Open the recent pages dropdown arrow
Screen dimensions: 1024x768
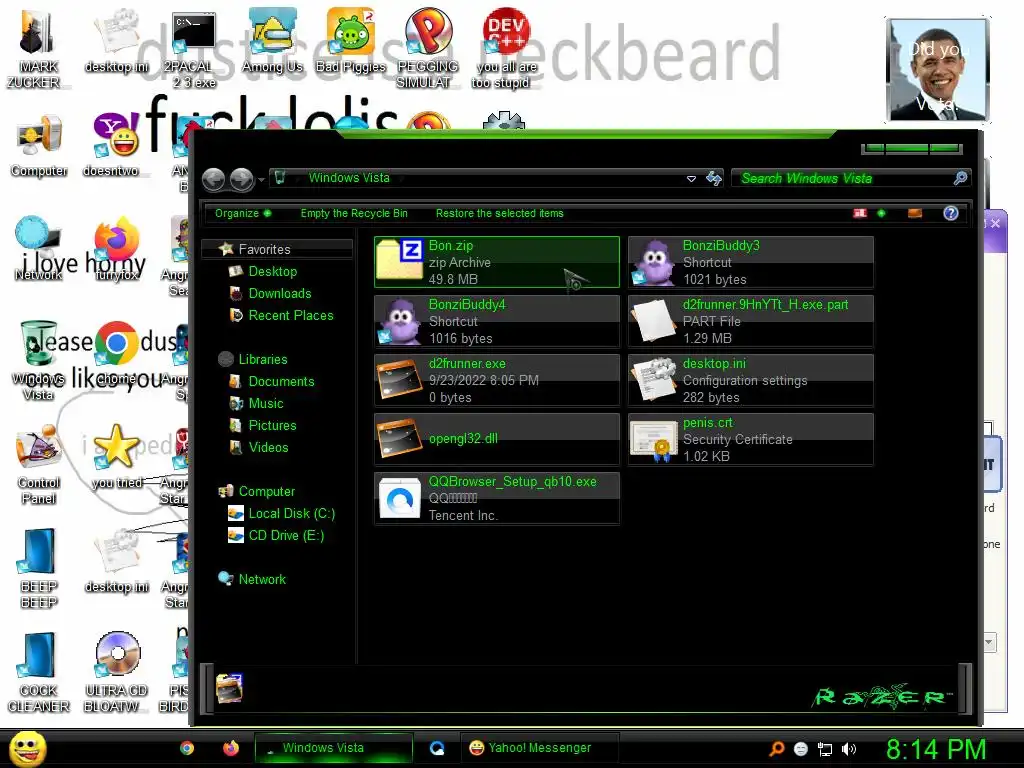261,179
